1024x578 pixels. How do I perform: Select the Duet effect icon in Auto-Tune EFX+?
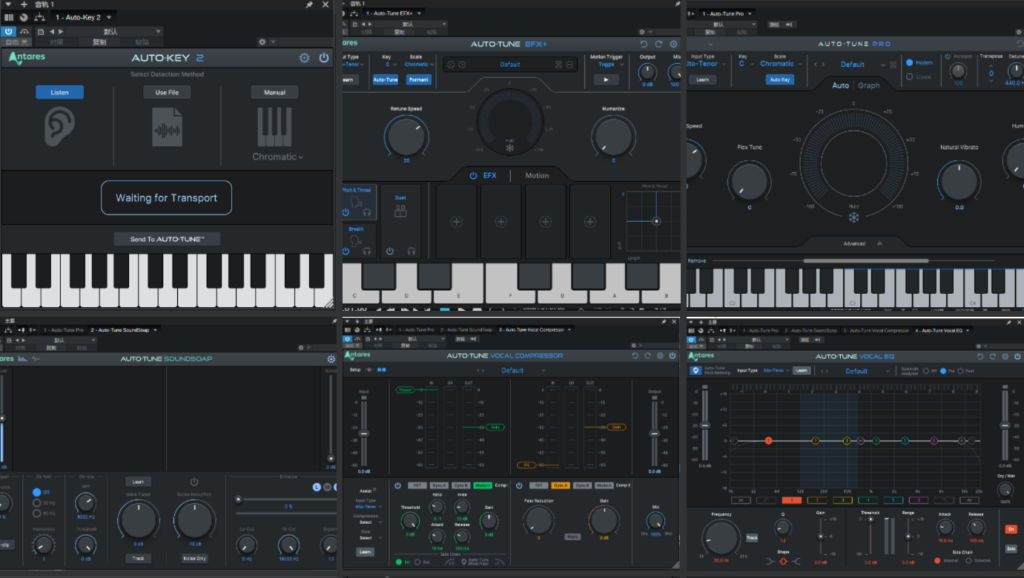click(x=400, y=210)
